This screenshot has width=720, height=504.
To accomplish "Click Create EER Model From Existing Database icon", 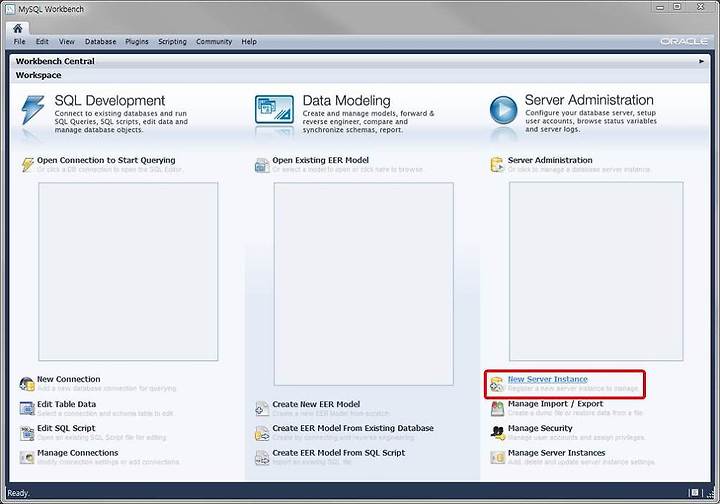I will (262, 432).
